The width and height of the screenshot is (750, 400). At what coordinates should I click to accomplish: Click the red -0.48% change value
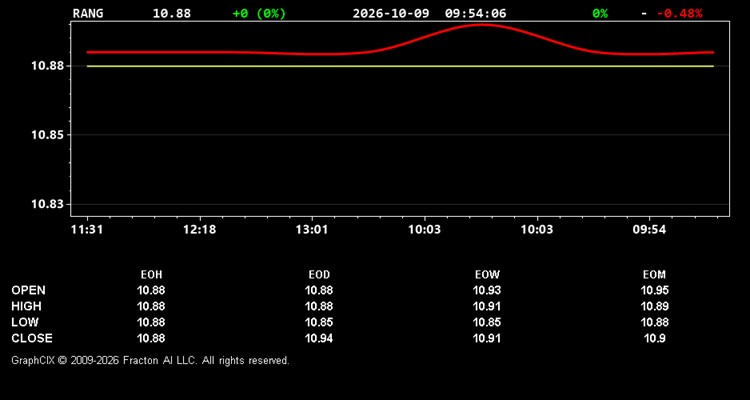click(679, 13)
